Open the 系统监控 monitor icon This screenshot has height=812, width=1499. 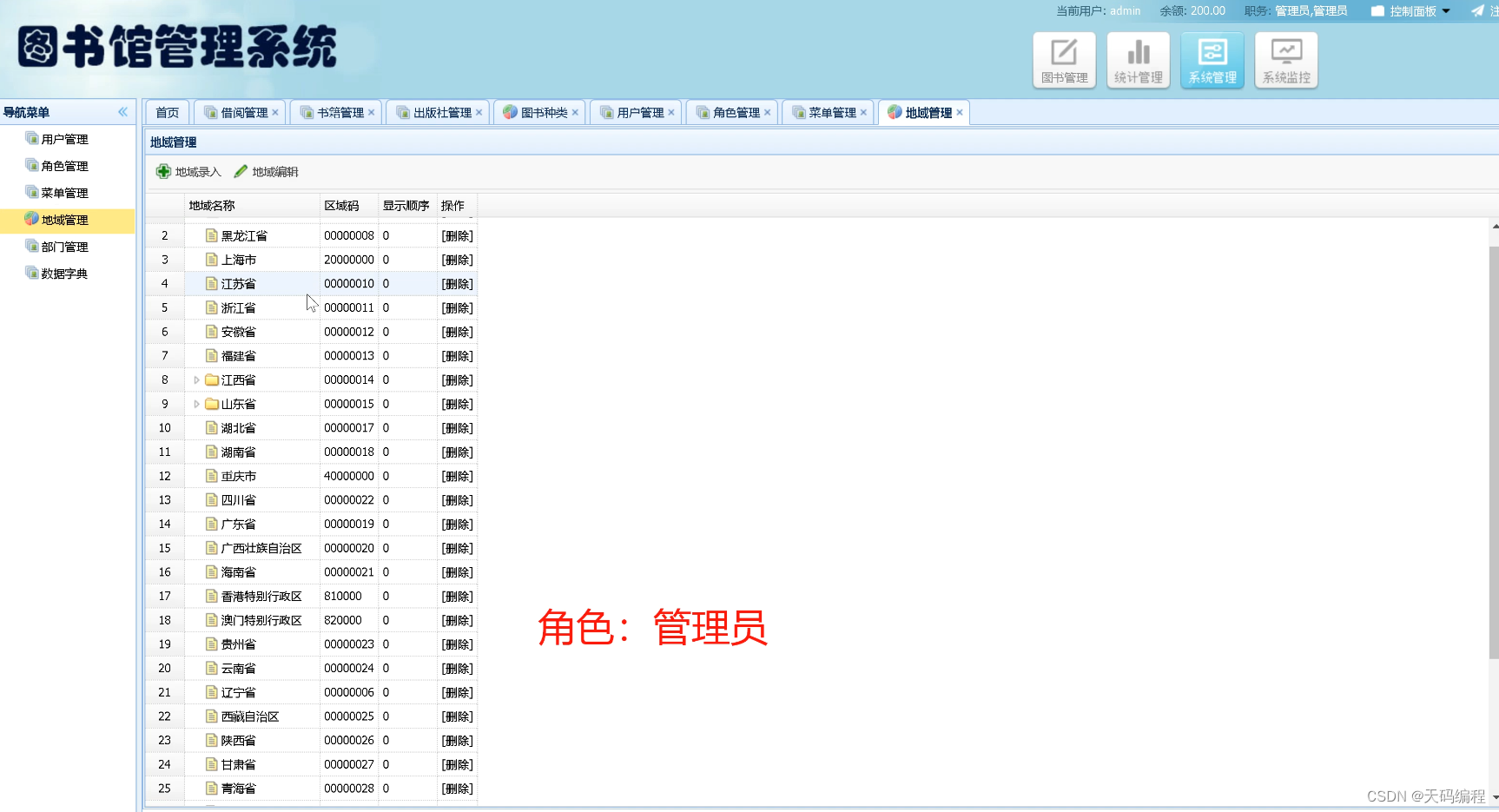click(1286, 60)
